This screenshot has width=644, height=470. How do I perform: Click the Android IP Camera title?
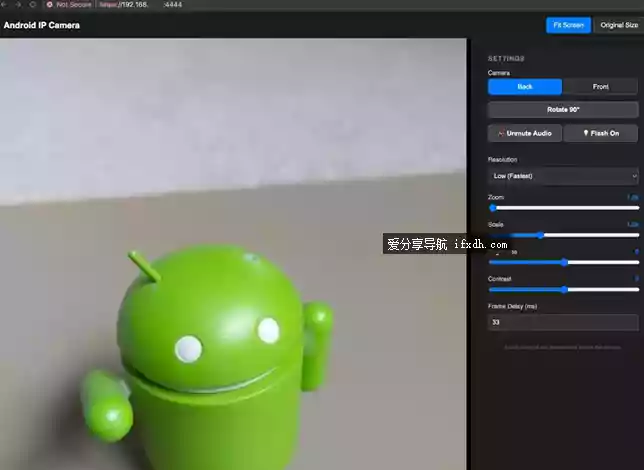coord(41,25)
